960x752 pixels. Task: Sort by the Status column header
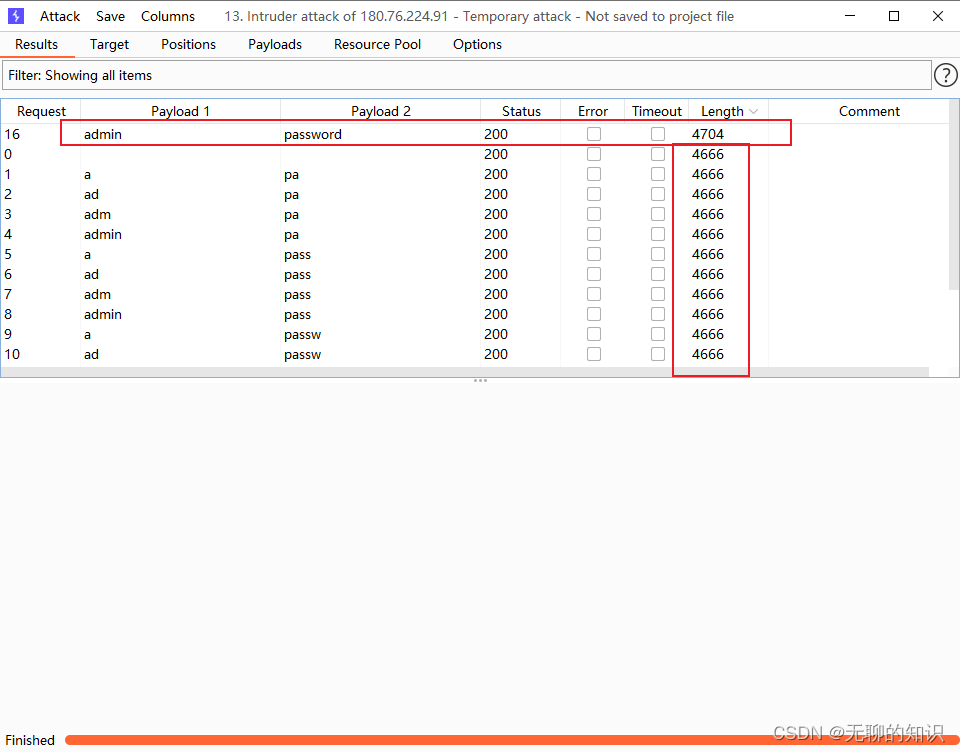(521, 111)
